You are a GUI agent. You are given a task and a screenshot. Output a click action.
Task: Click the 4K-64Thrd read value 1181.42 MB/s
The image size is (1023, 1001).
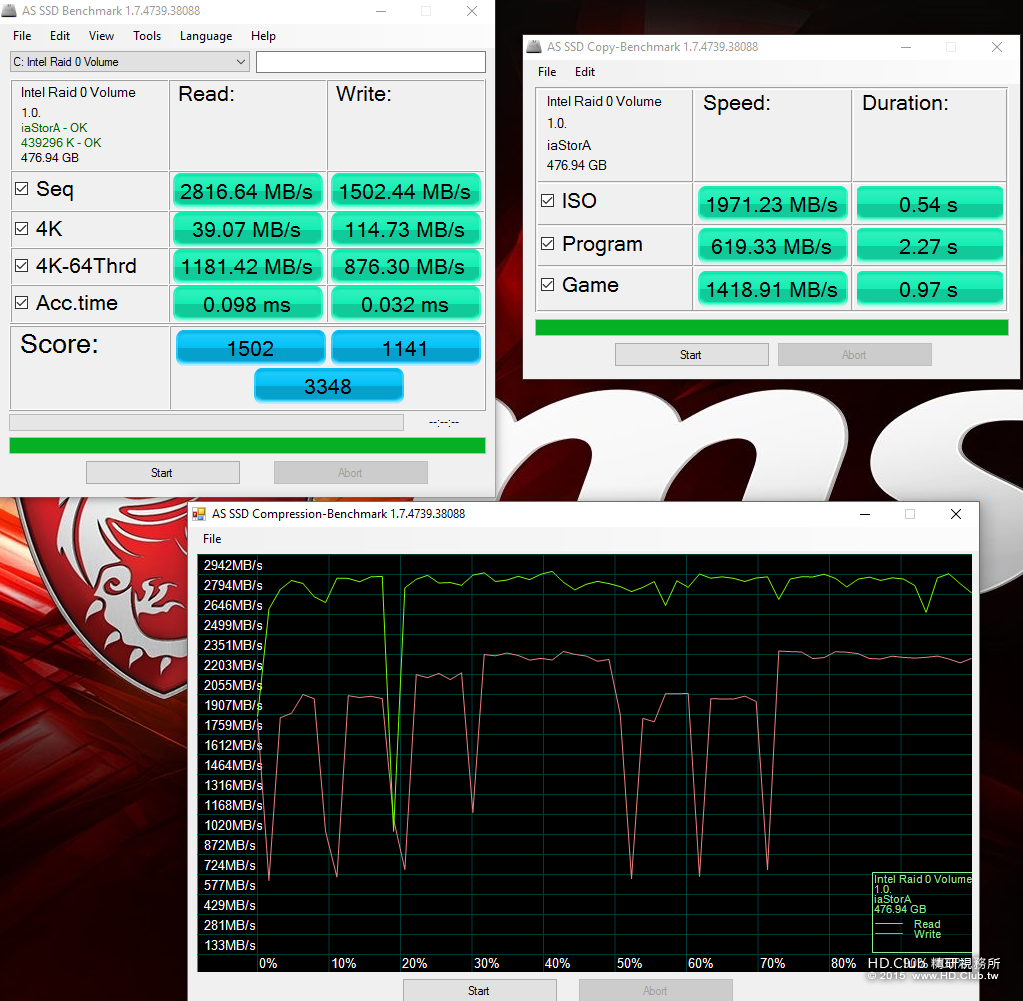pyautogui.click(x=247, y=267)
